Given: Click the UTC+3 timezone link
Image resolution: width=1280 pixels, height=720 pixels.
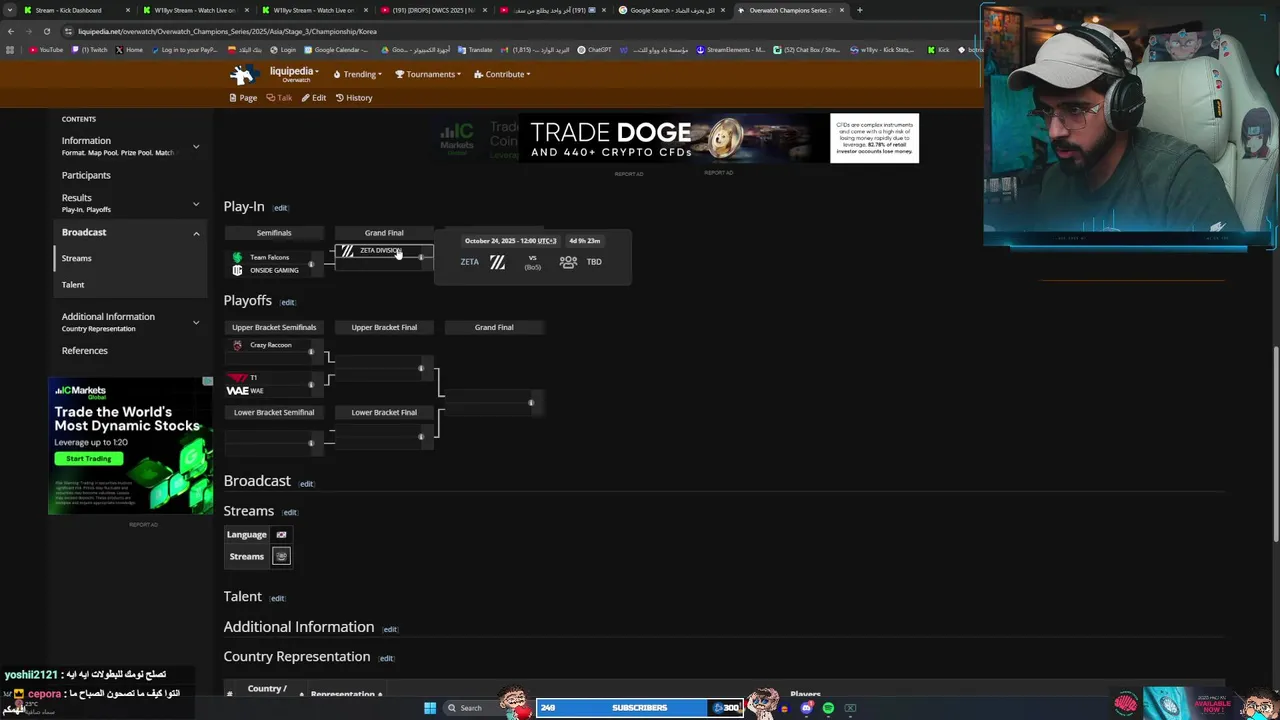Looking at the screenshot, I should point(547,241).
